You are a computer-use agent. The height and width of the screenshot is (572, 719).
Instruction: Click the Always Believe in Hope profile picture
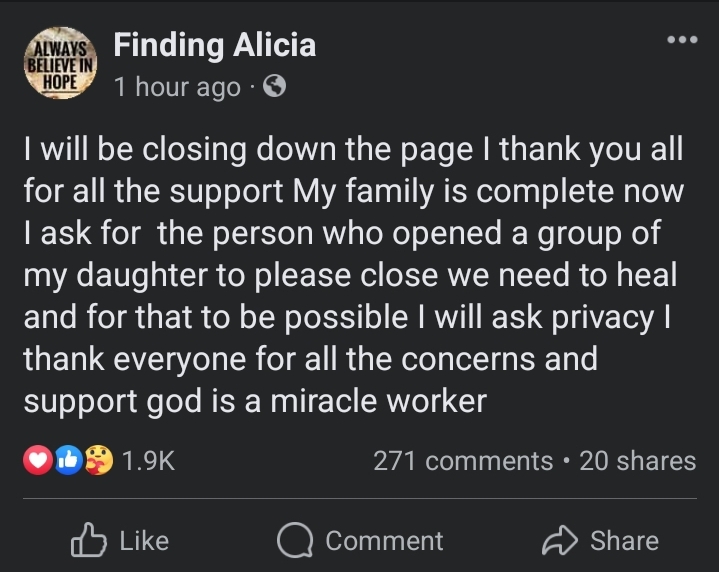tap(59, 66)
